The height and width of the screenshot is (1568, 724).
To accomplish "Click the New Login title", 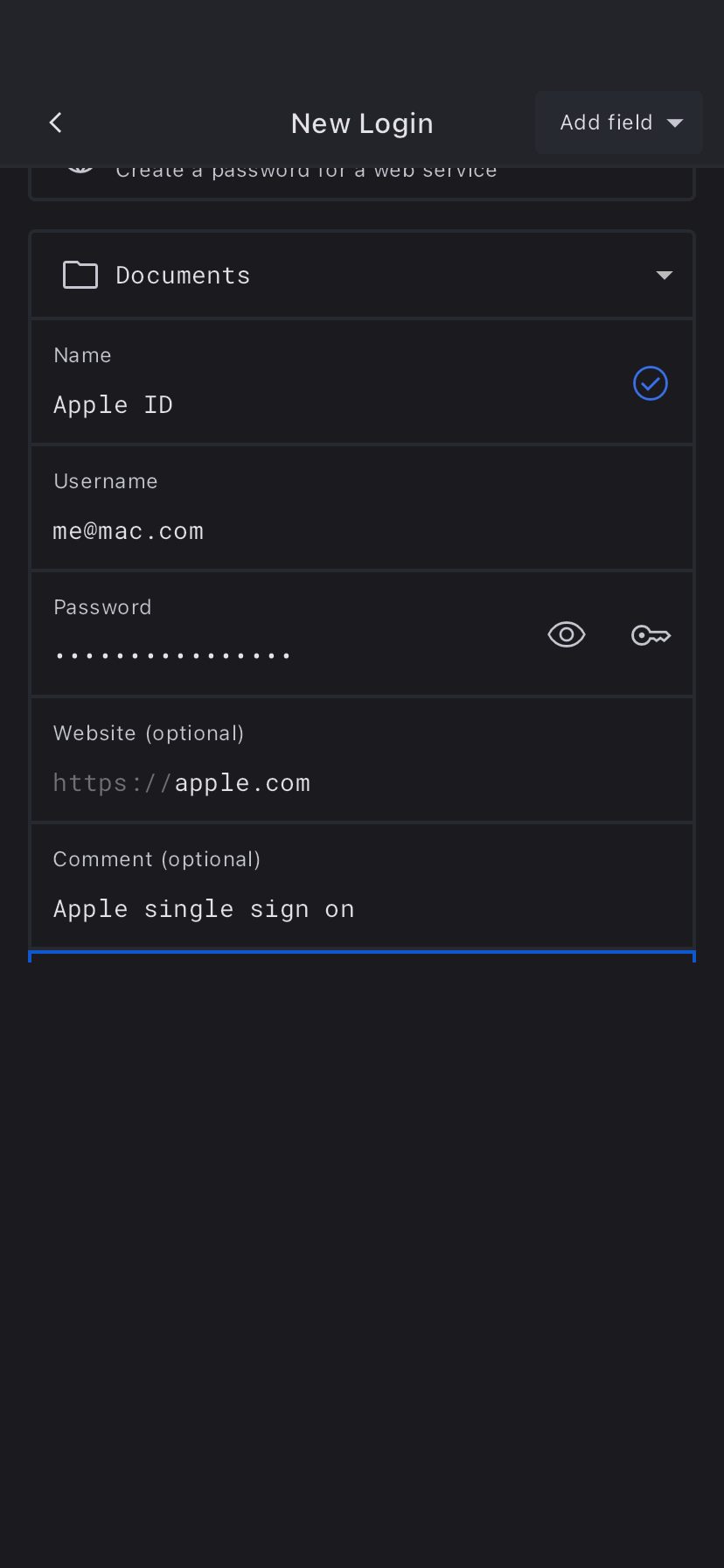I will 362,123.
